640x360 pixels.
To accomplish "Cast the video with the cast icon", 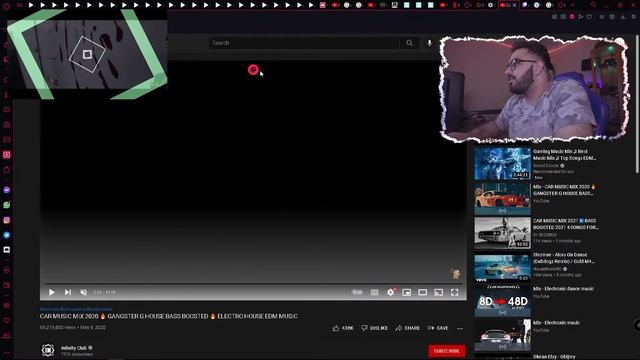I will point(438,292).
